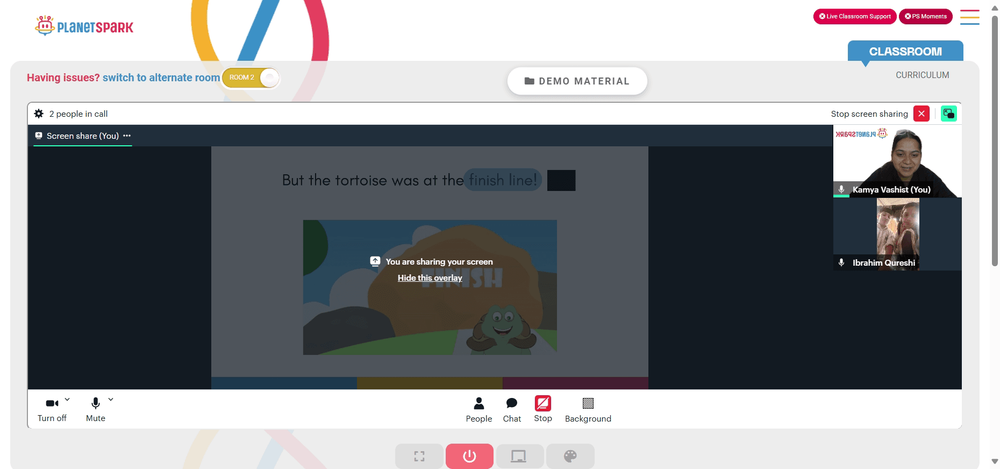Toggle ROOM 2 alternate room switch
Image resolution: width=1000 pixels, height=469 pixels.
point(251,77)
